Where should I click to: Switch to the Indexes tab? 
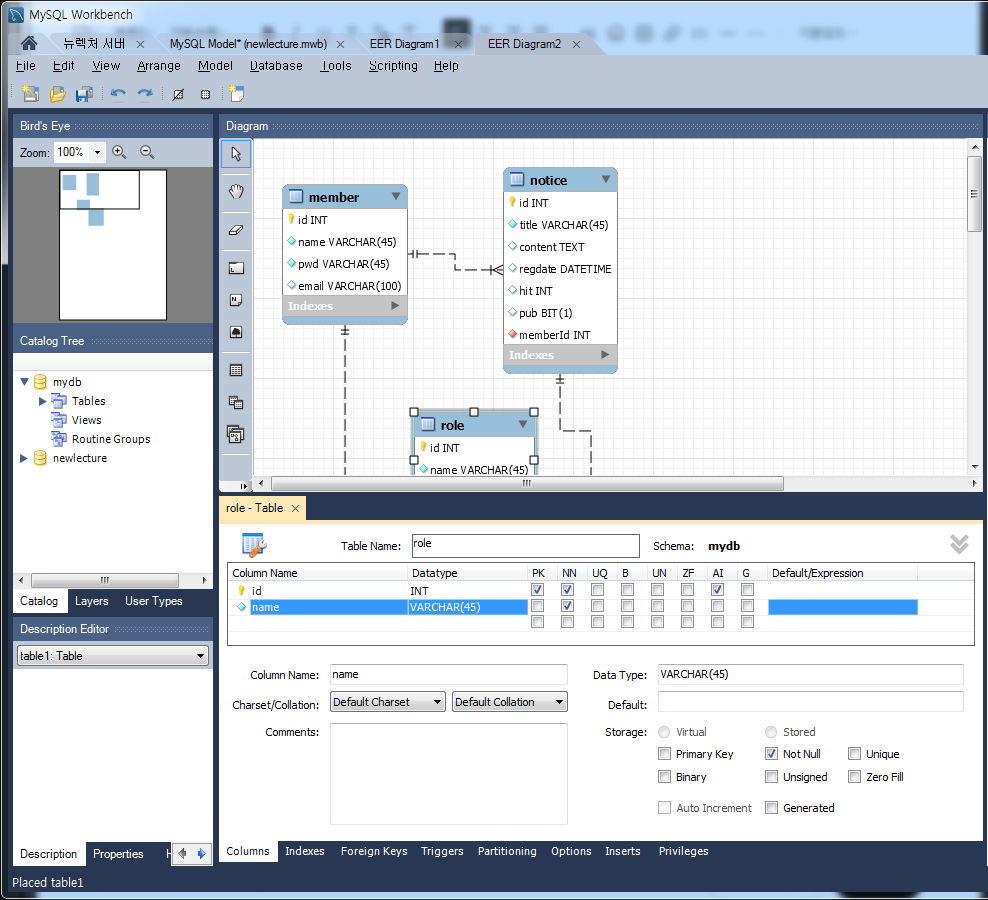point(304,851)
